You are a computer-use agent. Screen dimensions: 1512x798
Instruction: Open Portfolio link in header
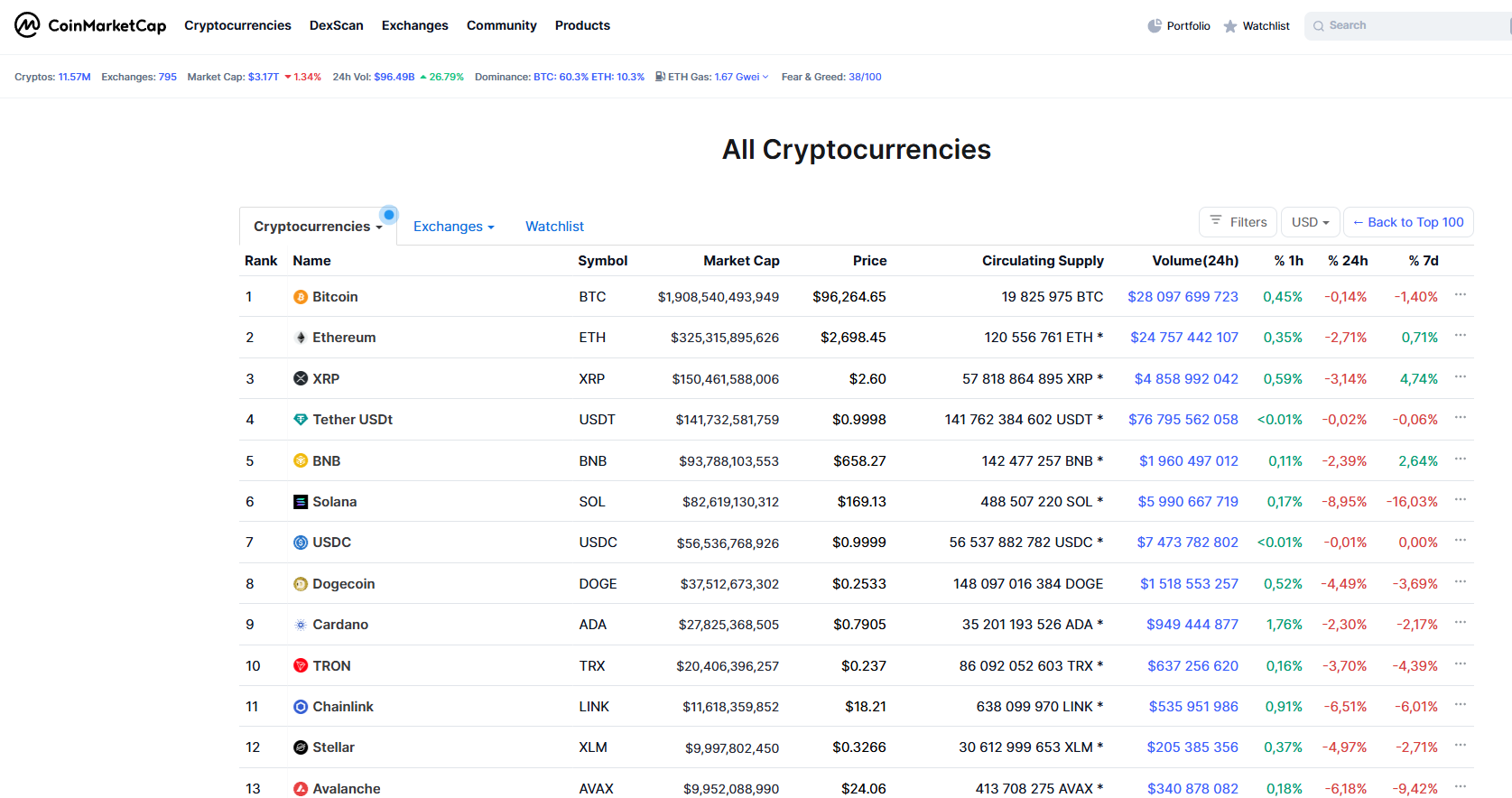click(x=1179, y=26)
